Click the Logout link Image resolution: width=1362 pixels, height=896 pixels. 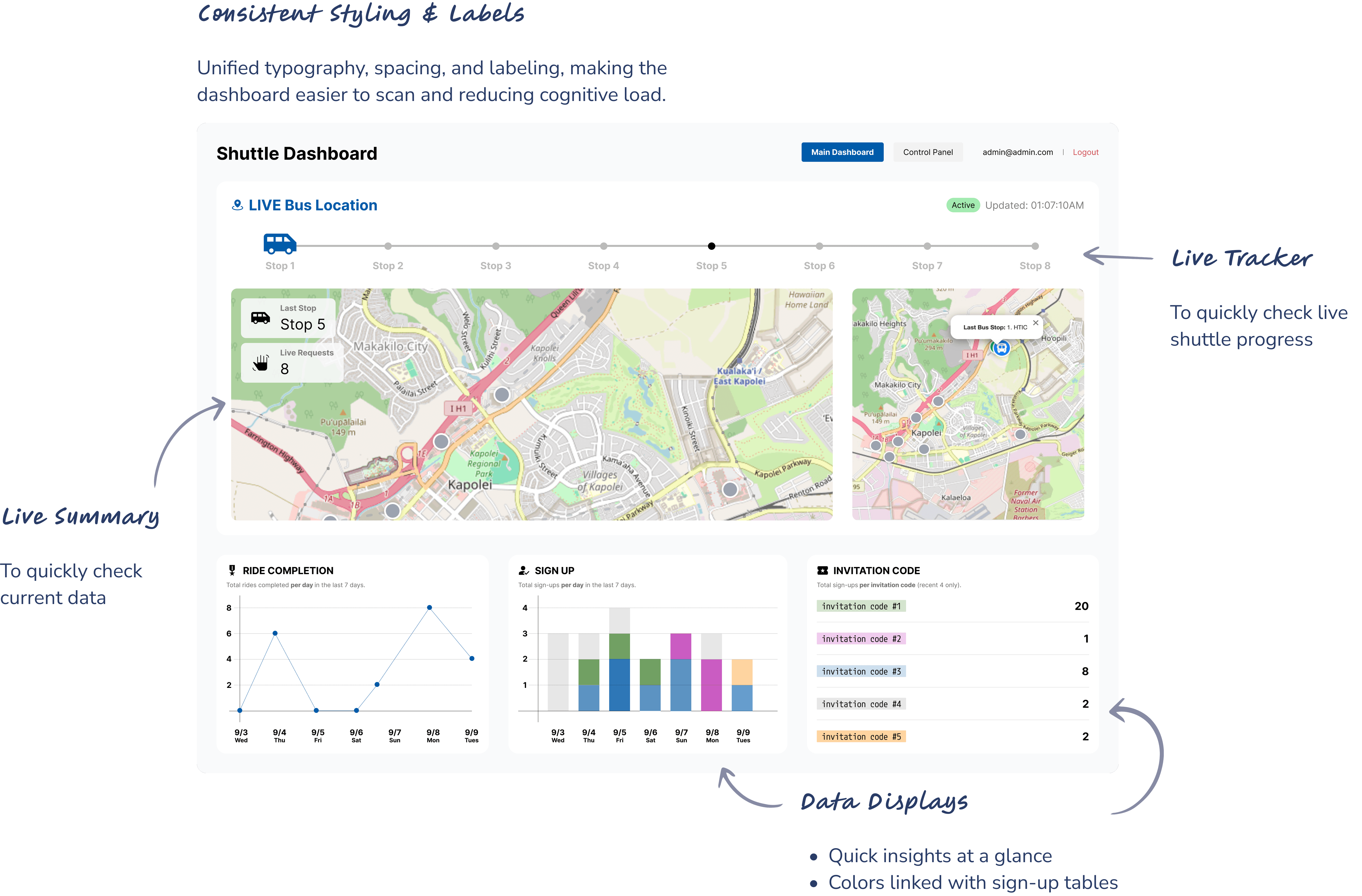point(1085,152)
